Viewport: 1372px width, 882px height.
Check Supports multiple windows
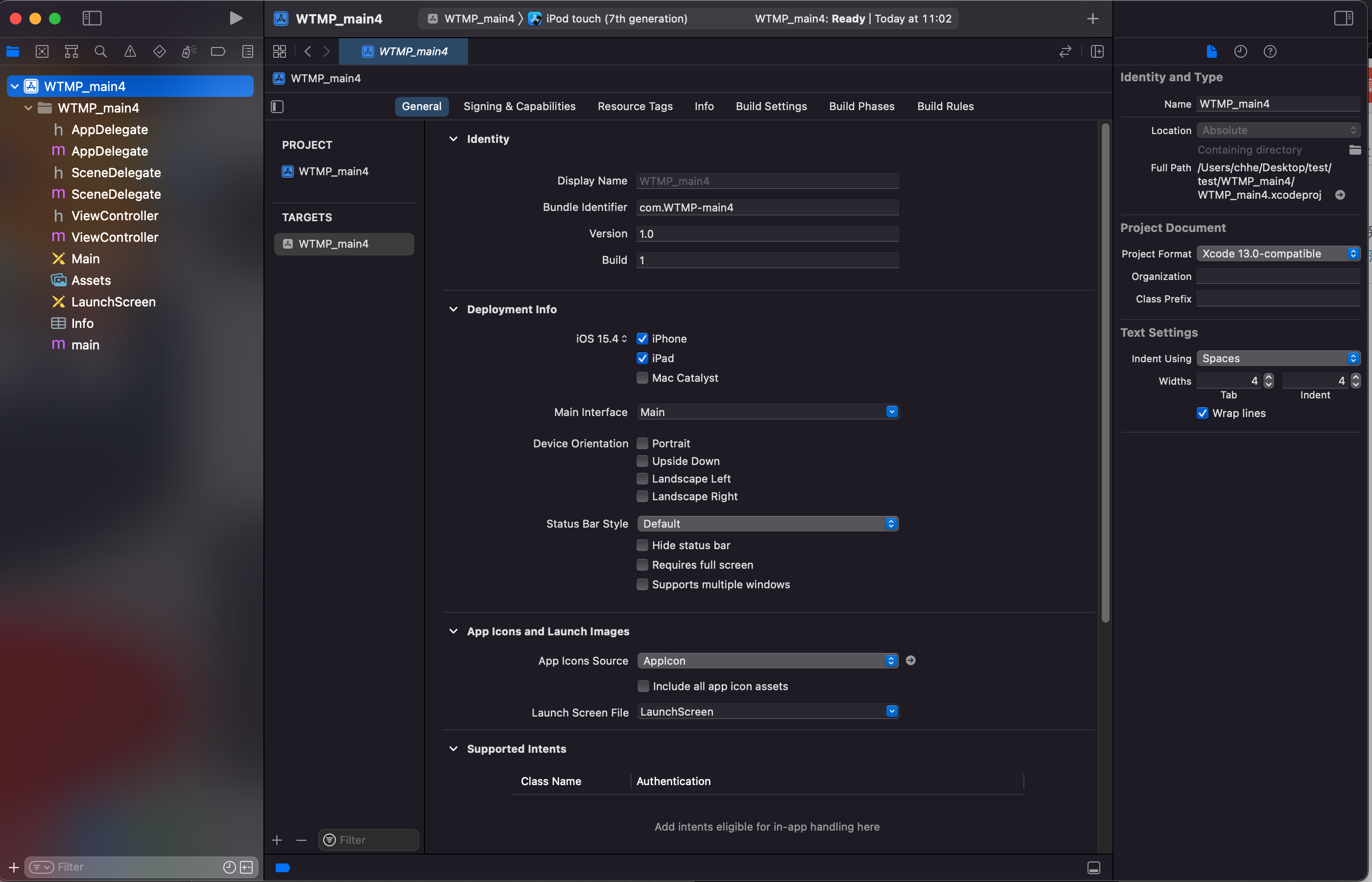point(642,584)
